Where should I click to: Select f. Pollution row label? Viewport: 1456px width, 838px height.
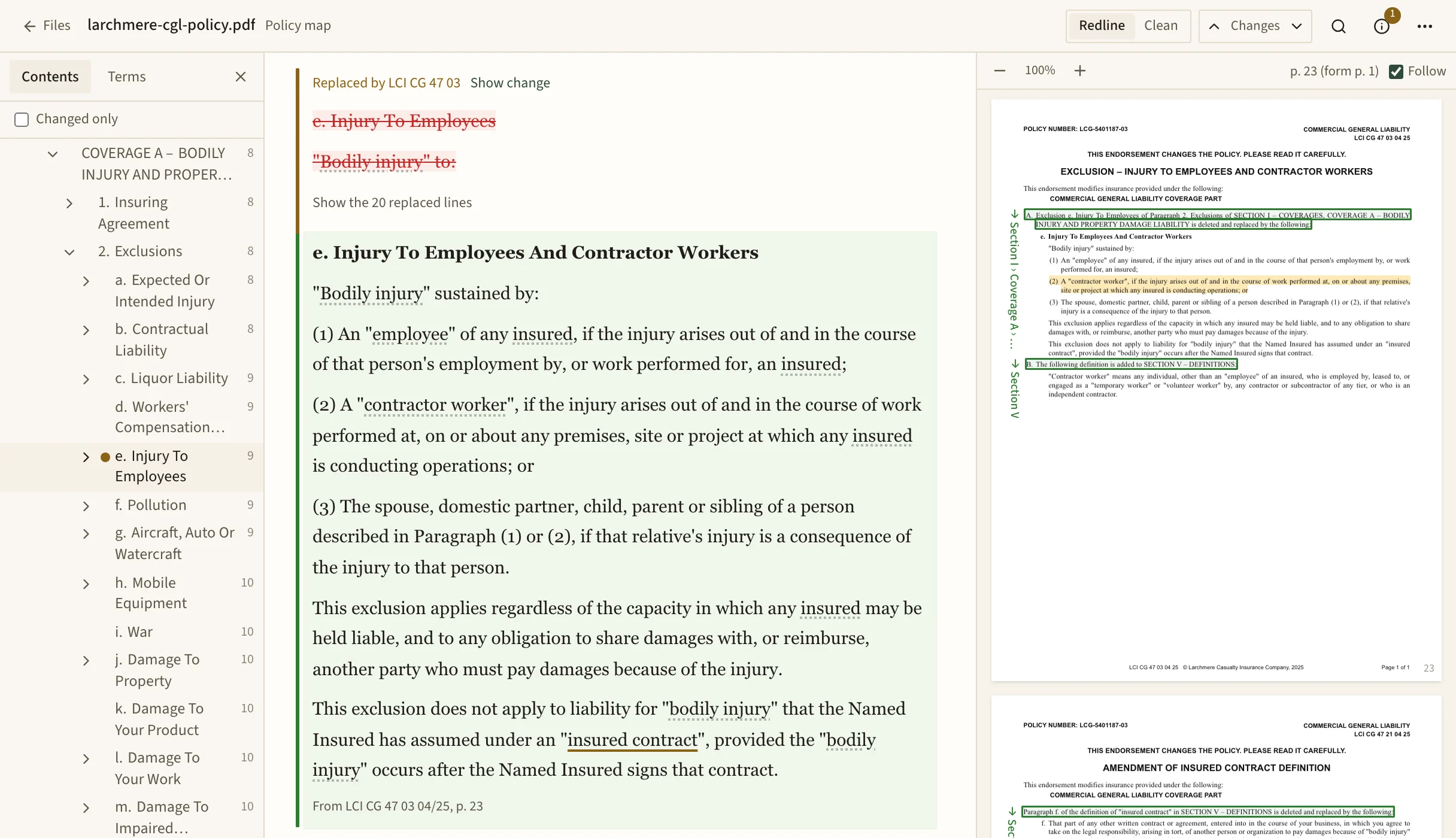tap(151, 505)
